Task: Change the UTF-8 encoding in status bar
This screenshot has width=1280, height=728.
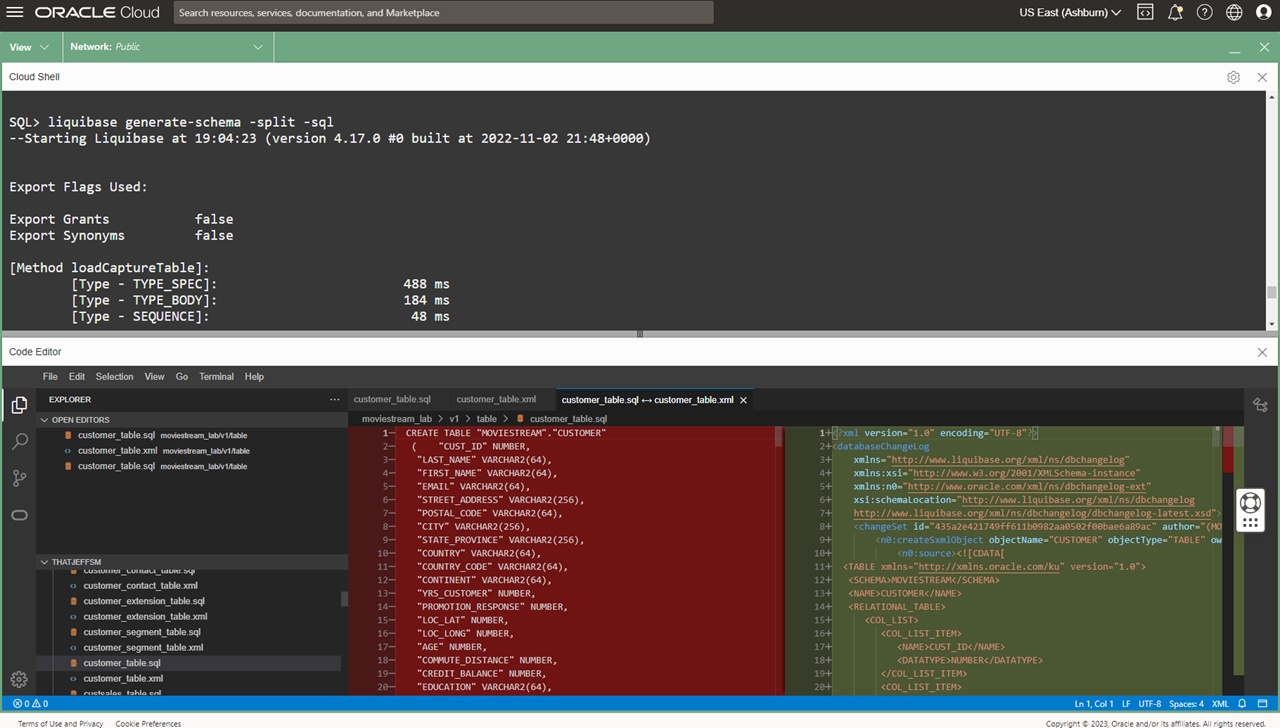Action: 1150,704
